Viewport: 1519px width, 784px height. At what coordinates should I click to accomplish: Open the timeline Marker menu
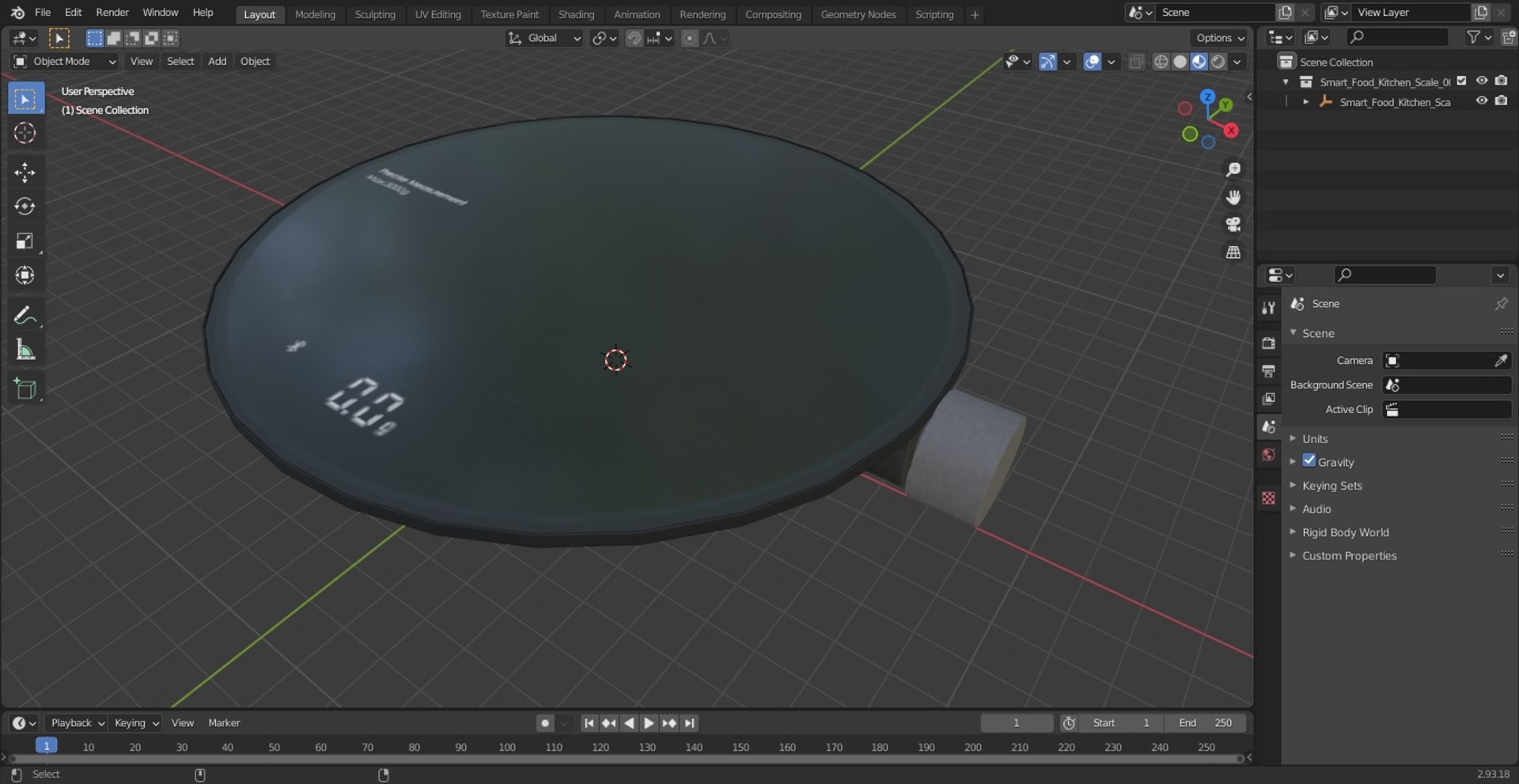point(224,723)
